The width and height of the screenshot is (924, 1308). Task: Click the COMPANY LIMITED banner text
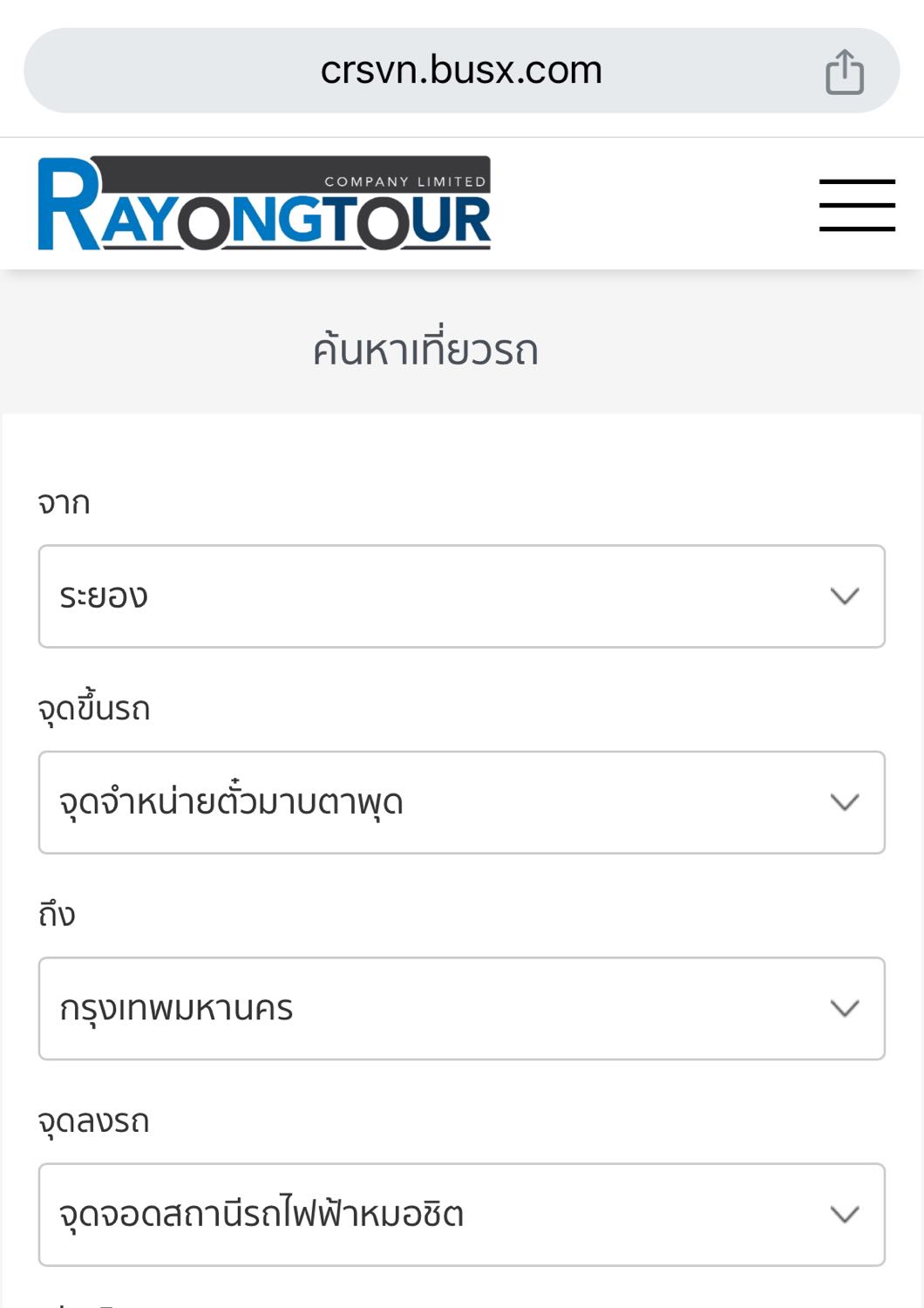[x=404, y=181]
